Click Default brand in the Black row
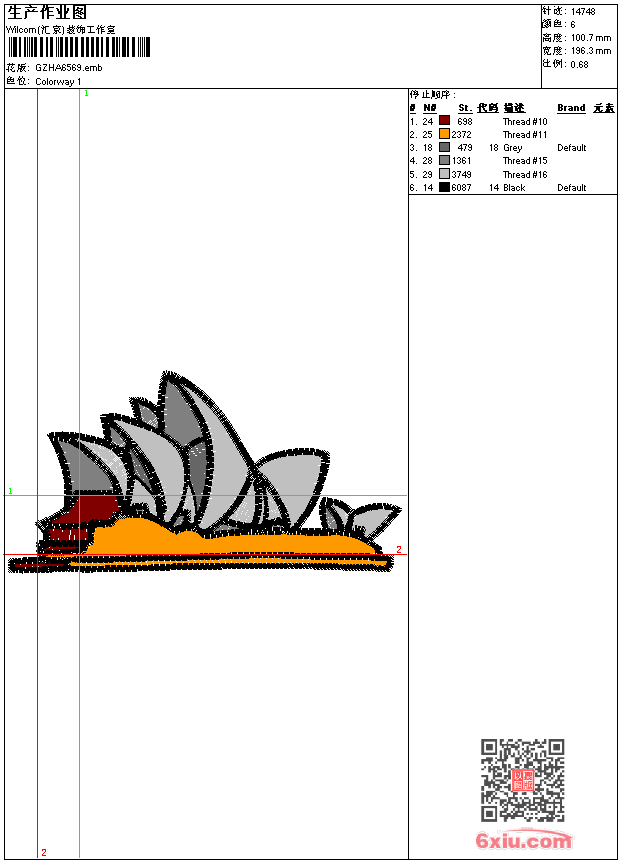The image size is (620, 860). 572,188
